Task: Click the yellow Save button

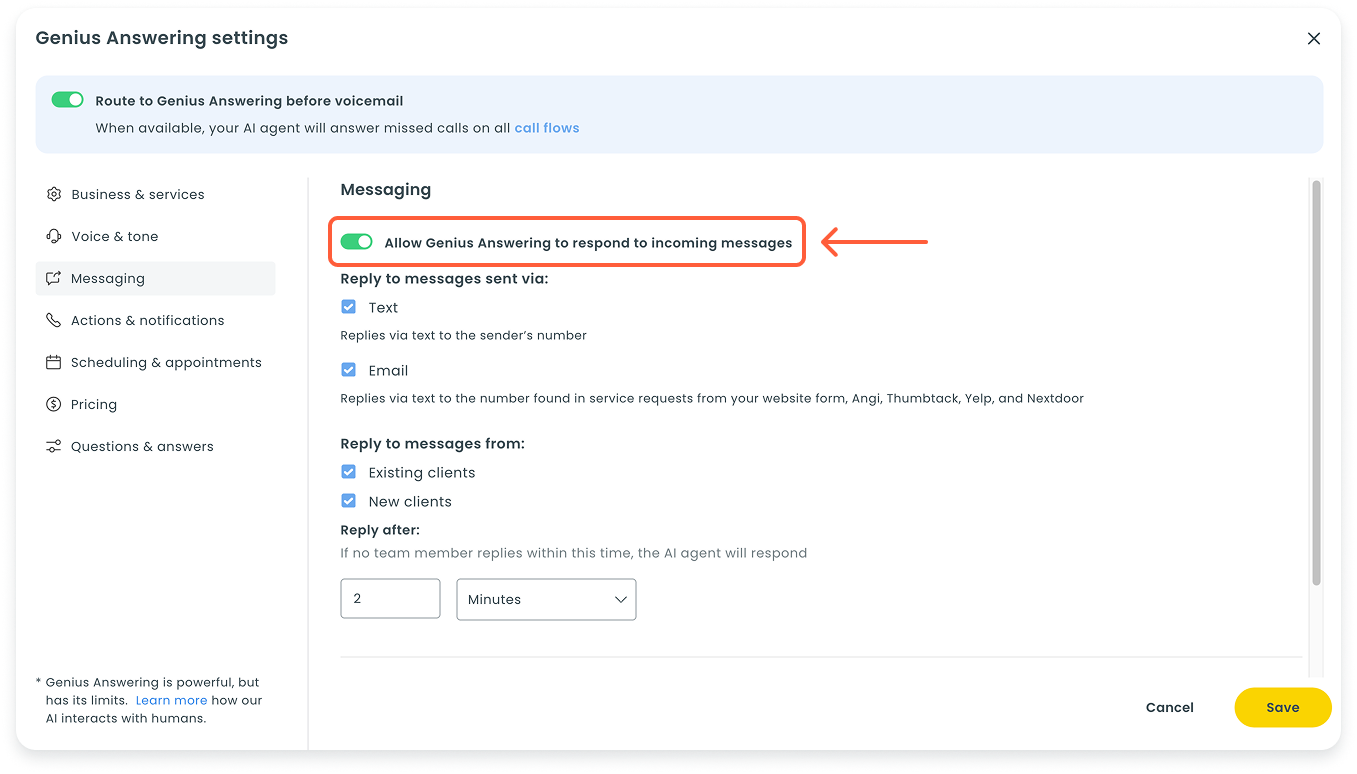Action: click(x=1282, y=707)
